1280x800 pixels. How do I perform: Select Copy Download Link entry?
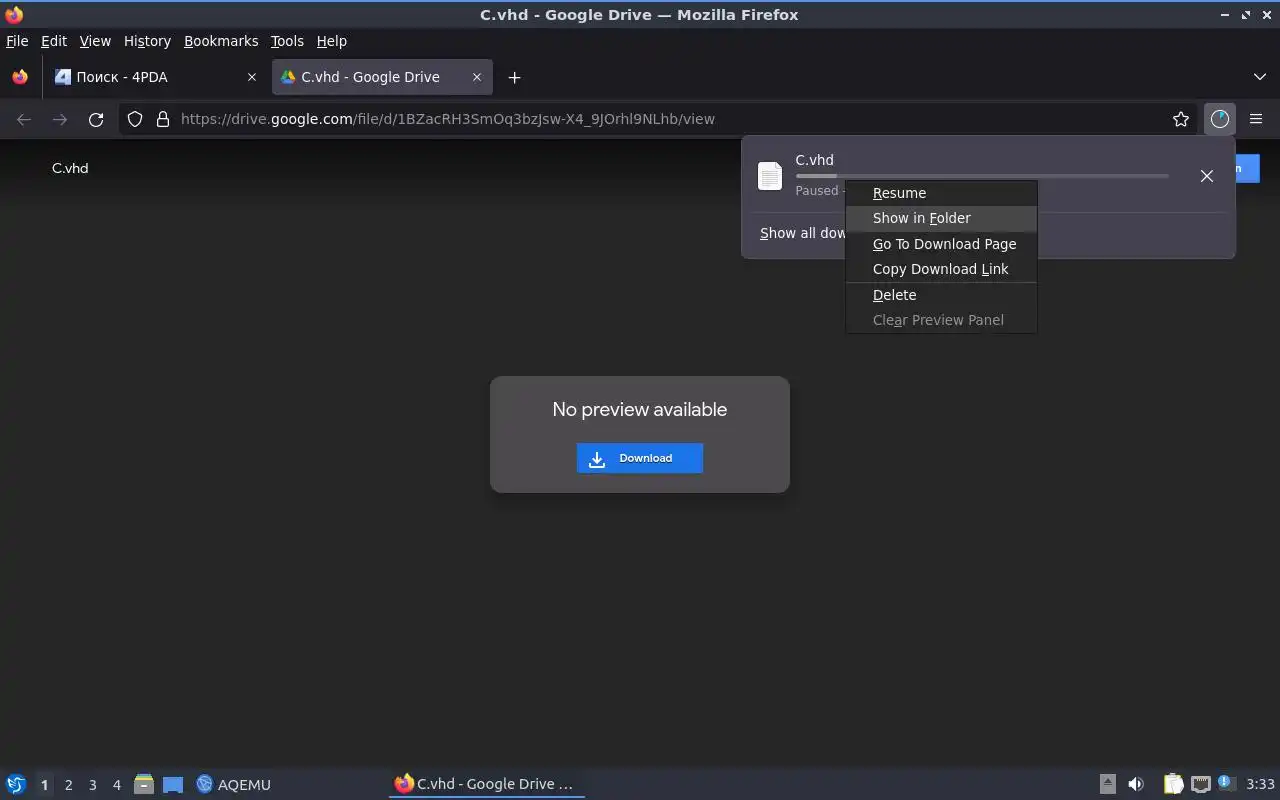(x=941, y=269)
